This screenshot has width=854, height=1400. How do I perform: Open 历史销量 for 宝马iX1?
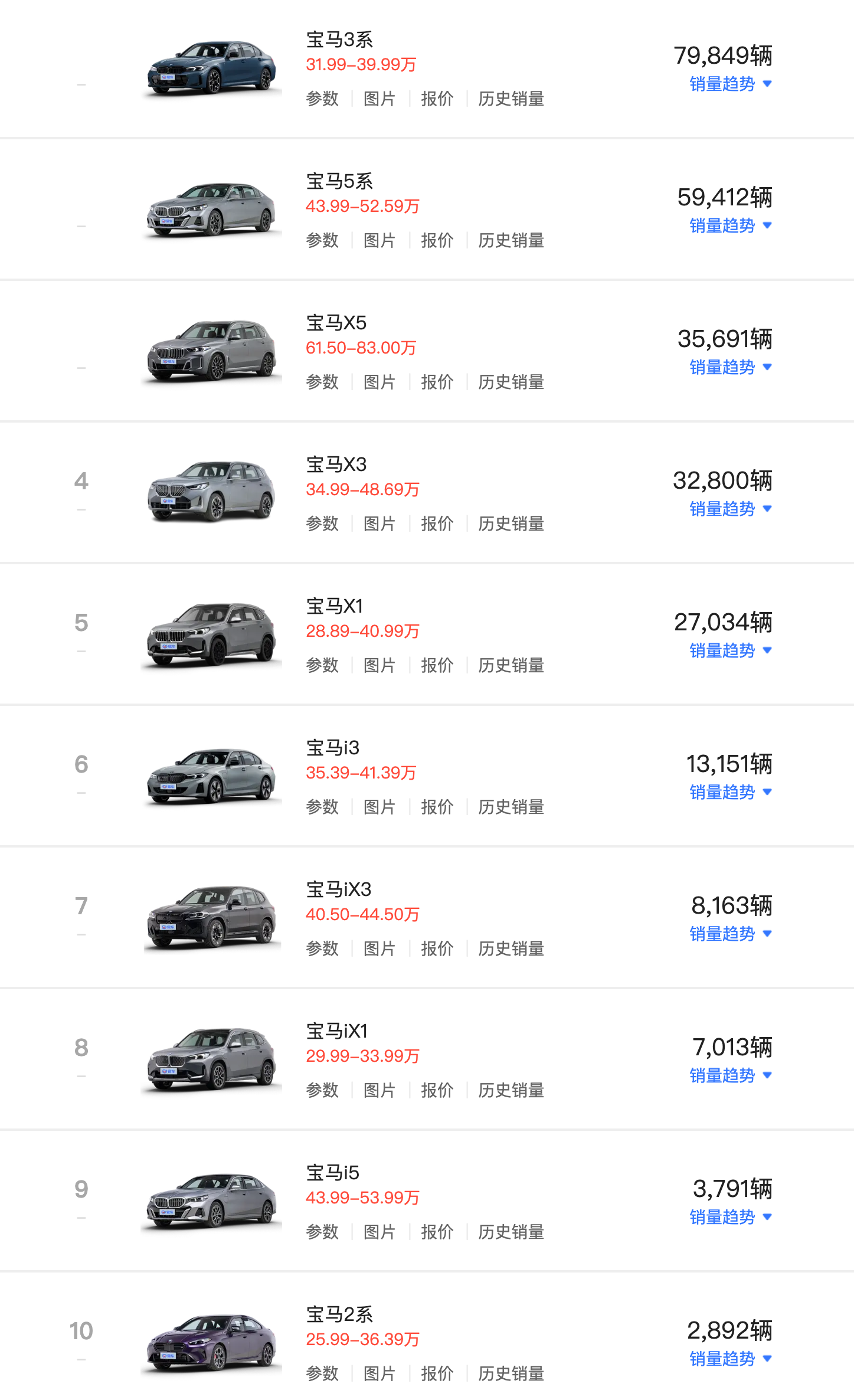tap(511, 1090)
